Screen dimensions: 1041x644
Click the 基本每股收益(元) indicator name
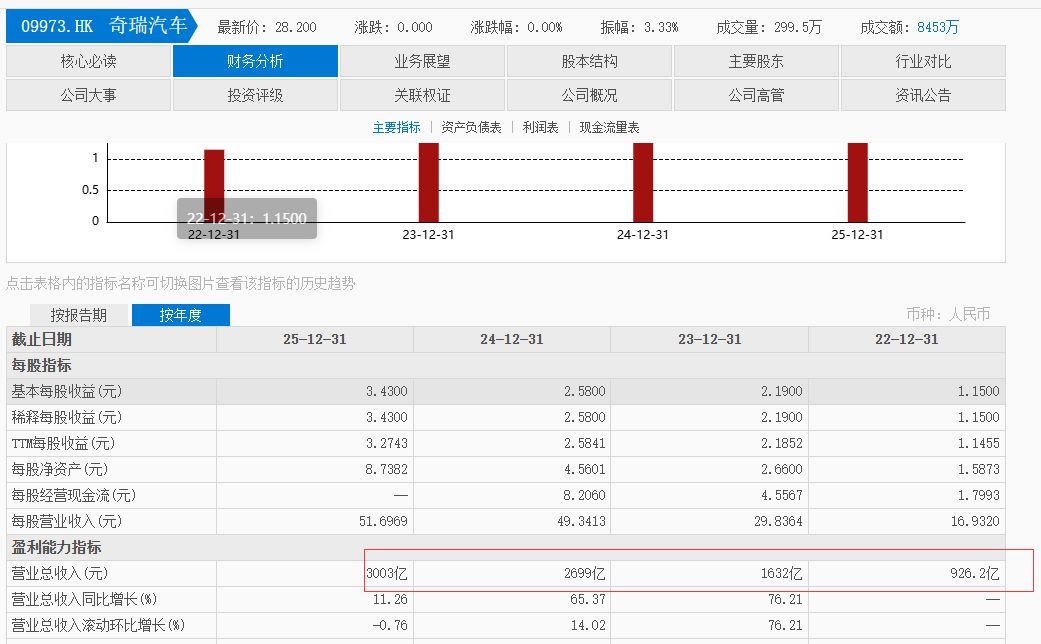[66, 391]
